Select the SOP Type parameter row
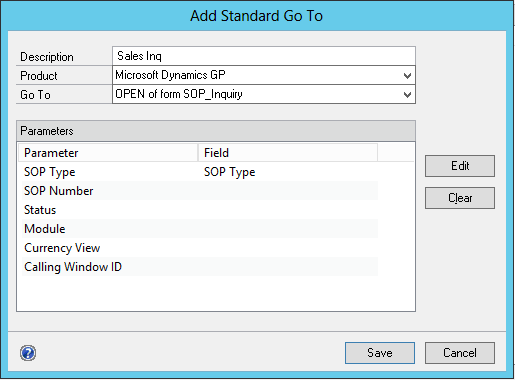Viewport: 515px width, 380px height. pos(200,172)
